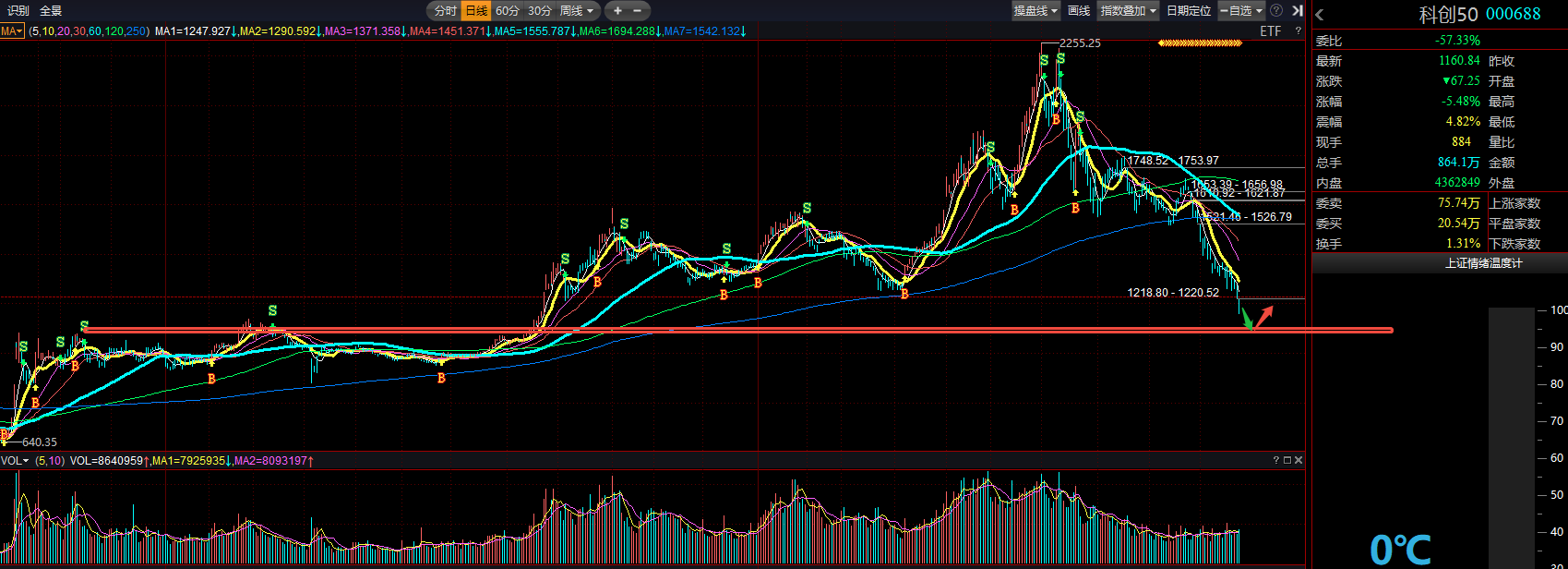Zoom out the chart with the minus button
The image size is (1568, 569).
(637, 11)
